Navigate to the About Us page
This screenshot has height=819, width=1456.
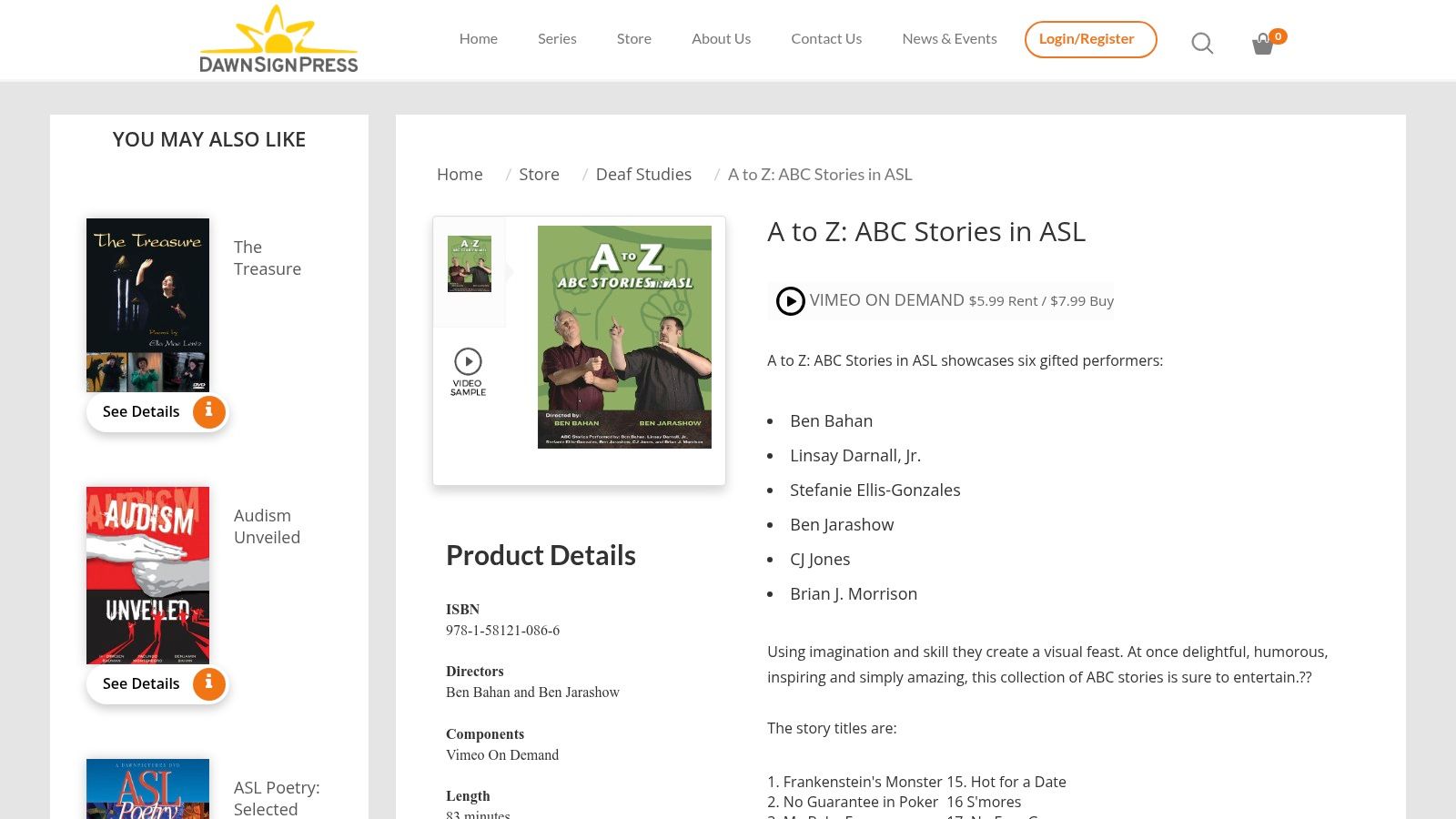coord(721,38)
